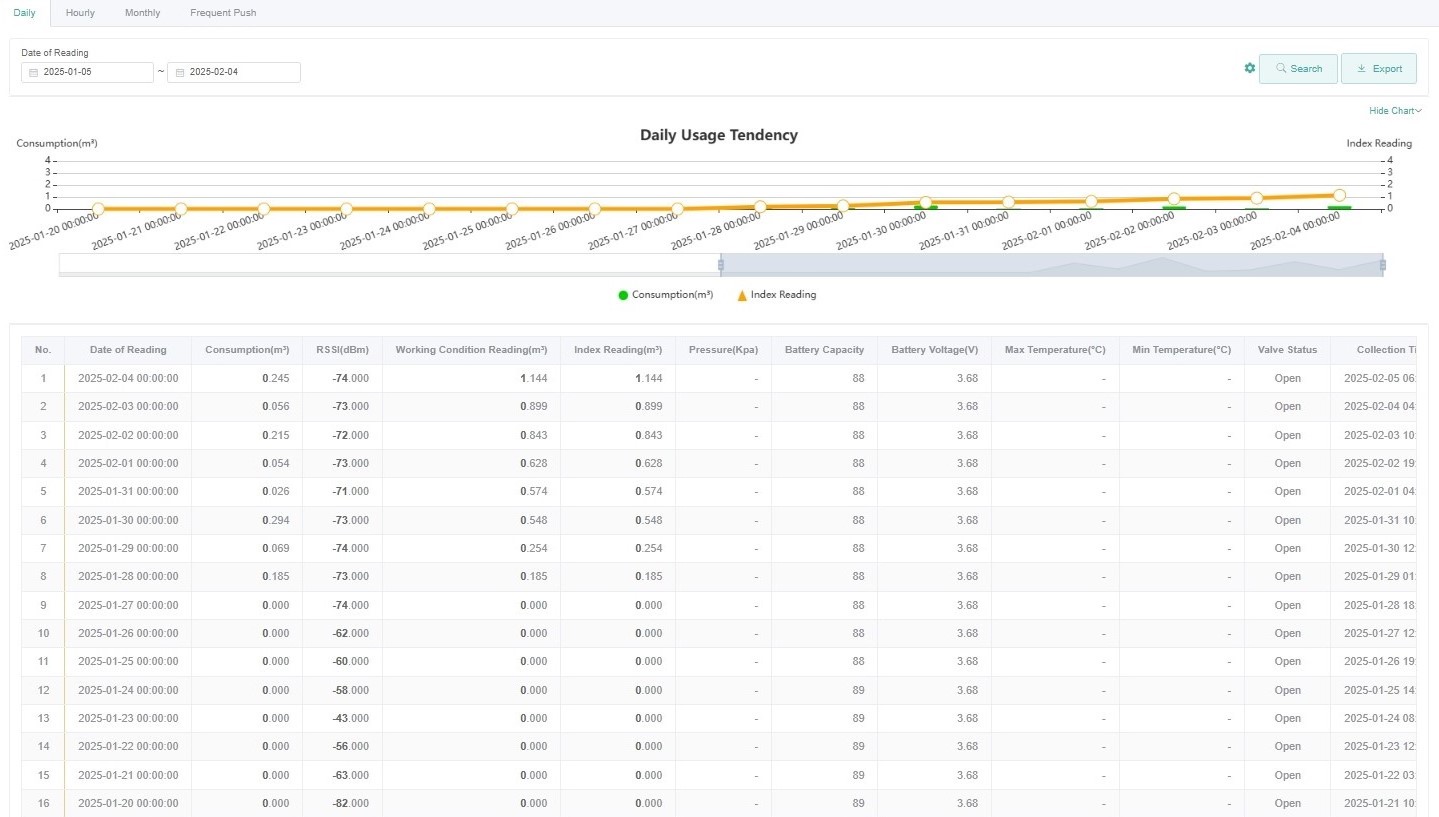Collapse the chart with Hide Chart
This screenshot has height=817, width=1439.
coord(1395,111)
